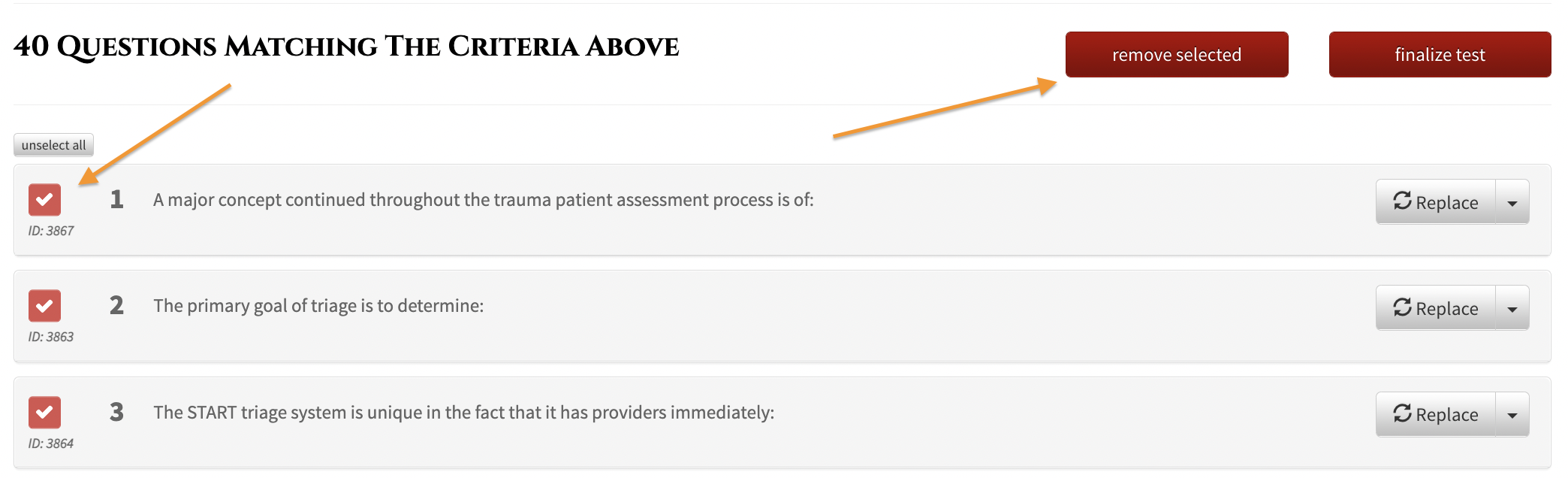This screenshot has height=478, width=1568.
Task: Click the ID: 3867 label
Action: click(51, 231)
